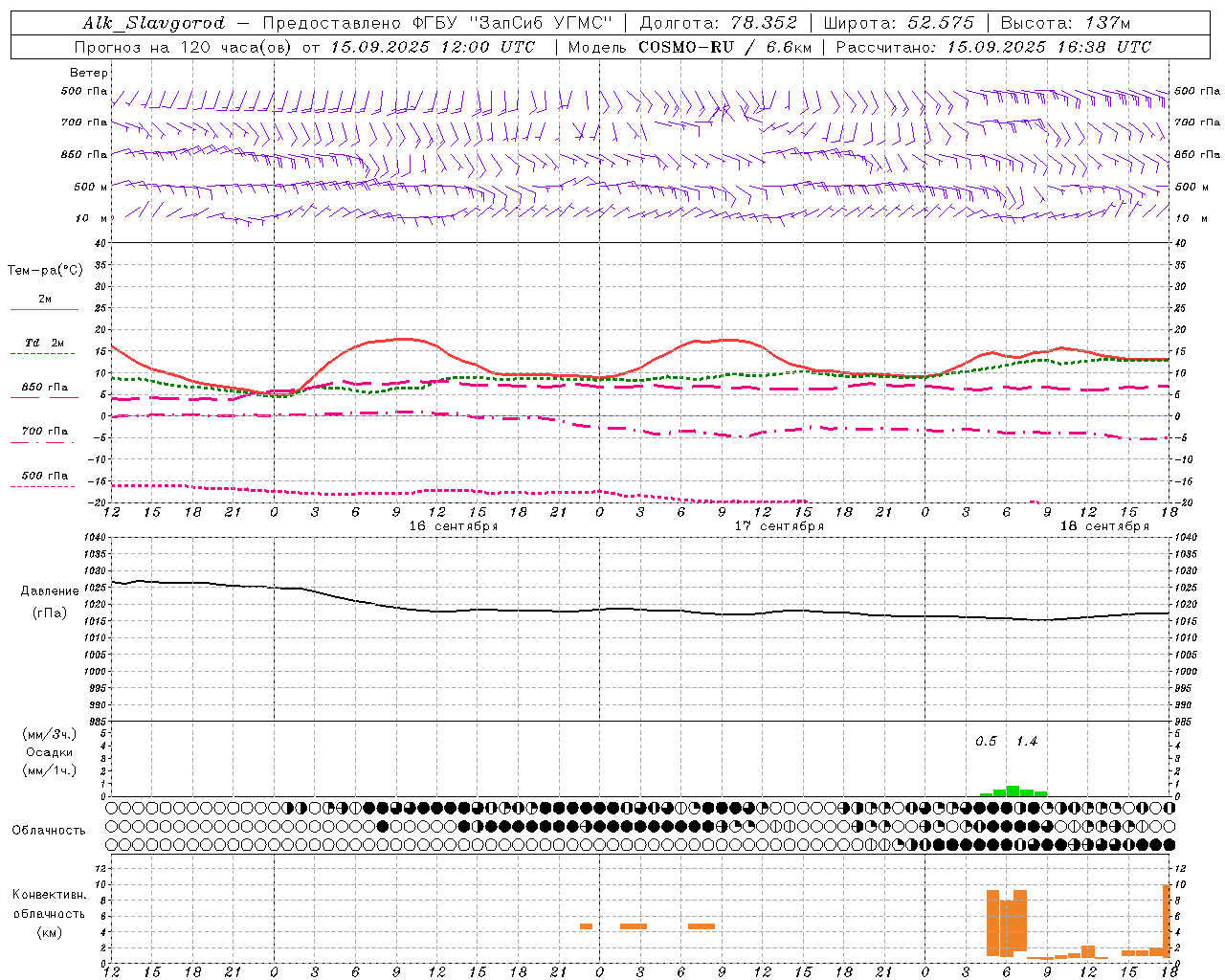Select the '(мм/3ч.)' precipitation unit label
Viewport: 1225px width, 980px height.
click(x=50, y=734)
